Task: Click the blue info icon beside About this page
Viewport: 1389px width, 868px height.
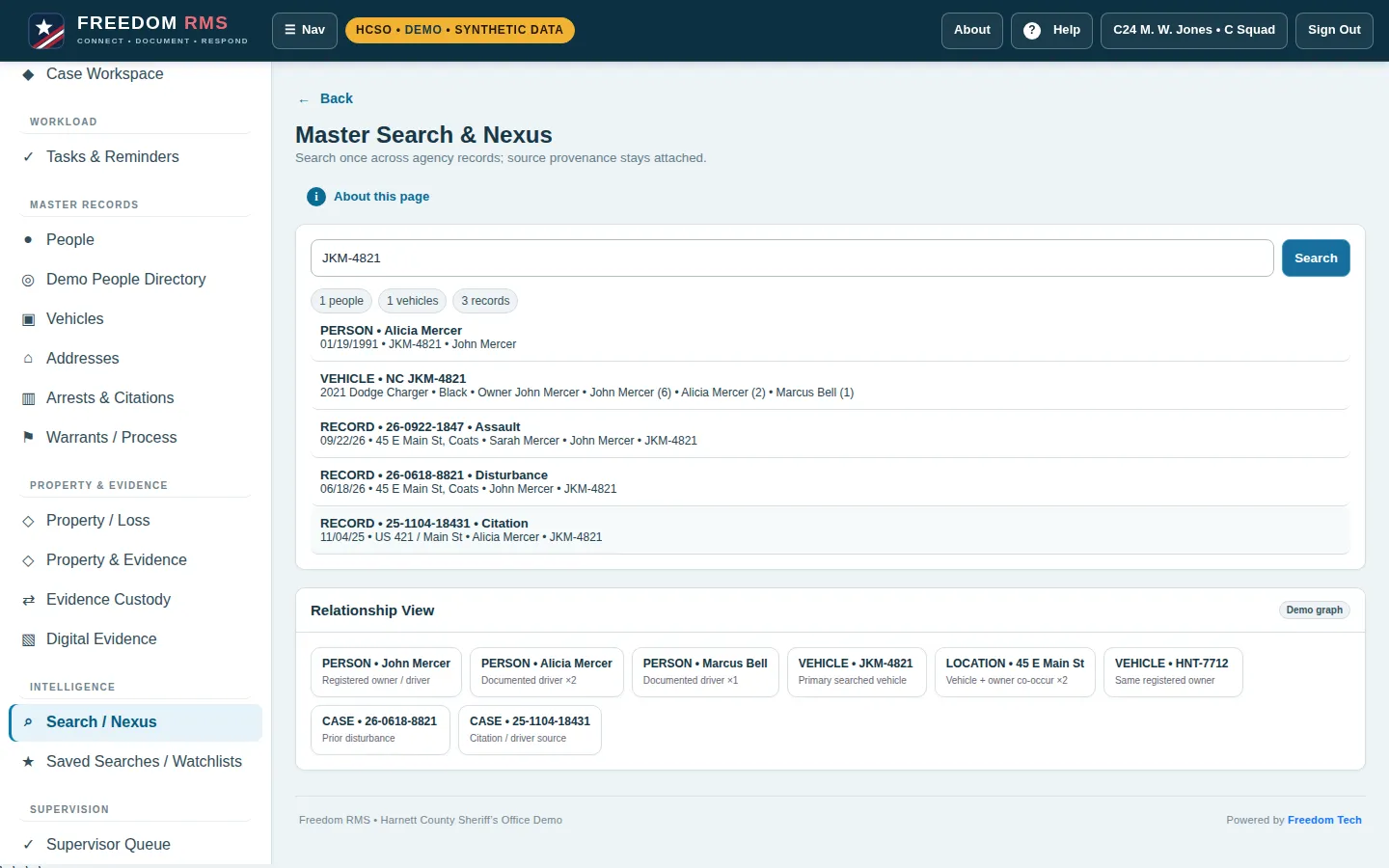Action: pyautogui.click(x=316, y=197)
